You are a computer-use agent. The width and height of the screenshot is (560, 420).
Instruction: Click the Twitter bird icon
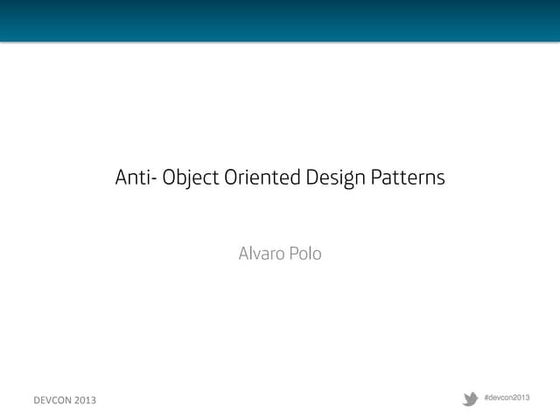(x=470, y=399)
